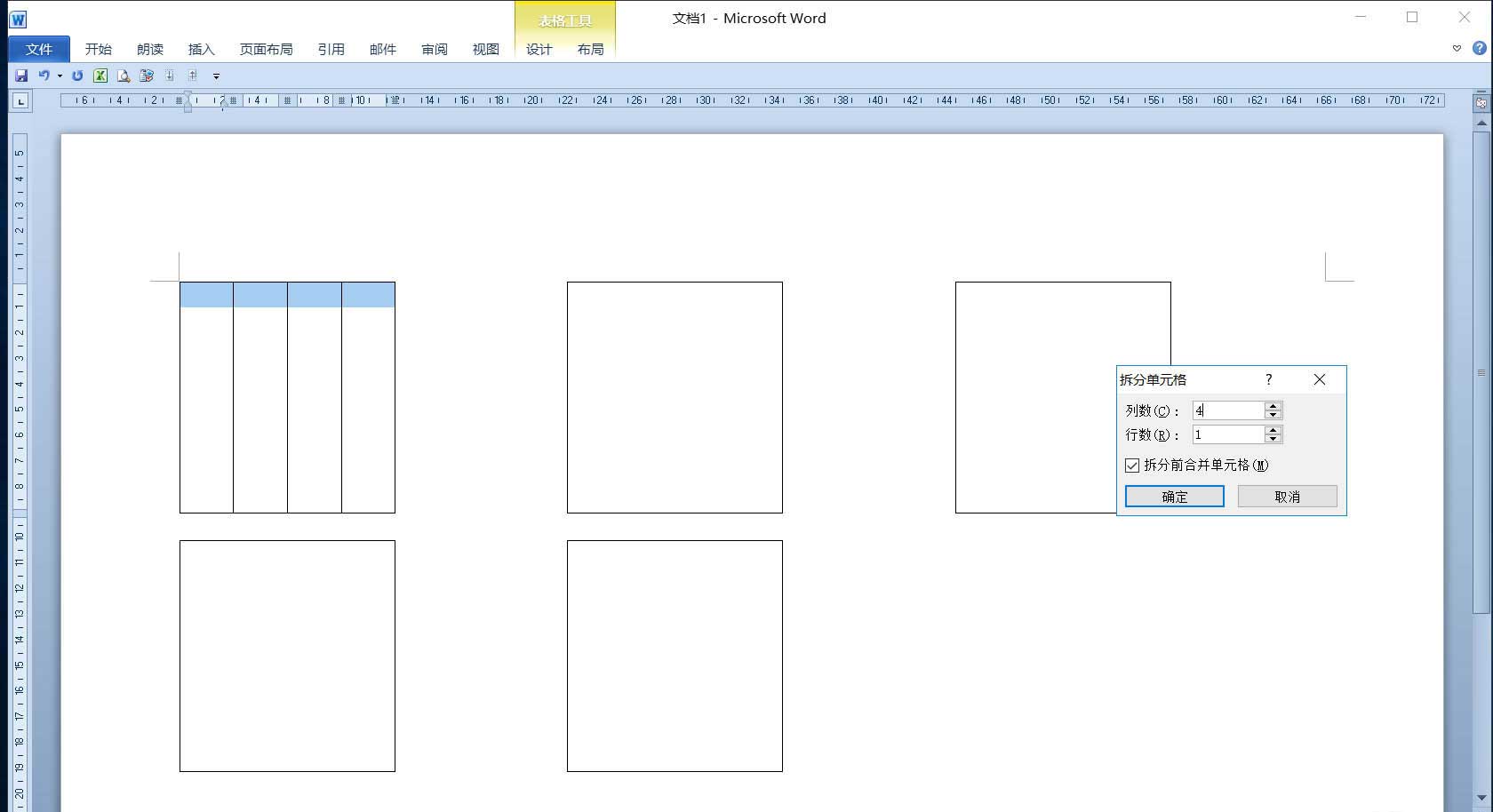Screen dimensions: 1493x812
Task: Expand the Customize Quick Access Toolbar dropdown
Action: pyautogui.click(x=216, y=76)
